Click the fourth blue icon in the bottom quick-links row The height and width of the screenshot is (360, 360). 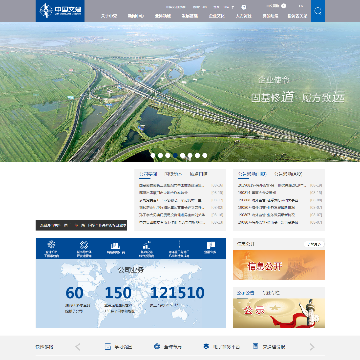coord(256,346)
